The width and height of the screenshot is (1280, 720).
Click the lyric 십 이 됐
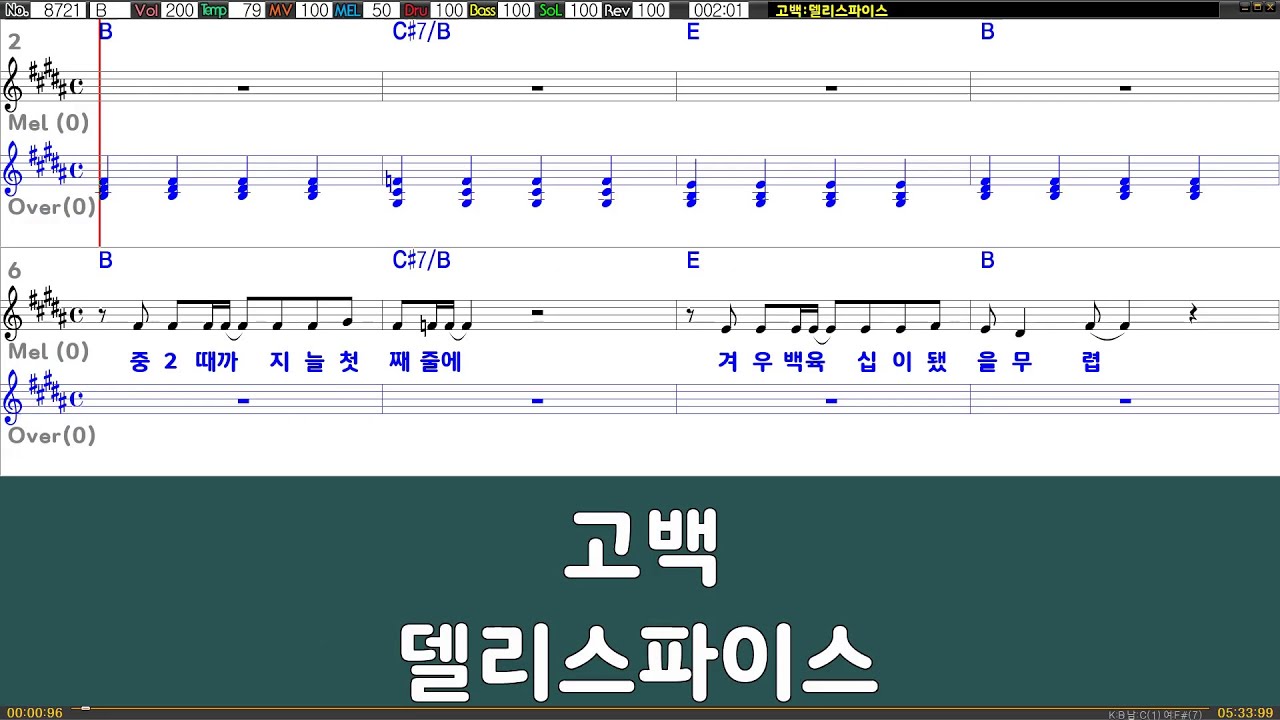point(902,361)
